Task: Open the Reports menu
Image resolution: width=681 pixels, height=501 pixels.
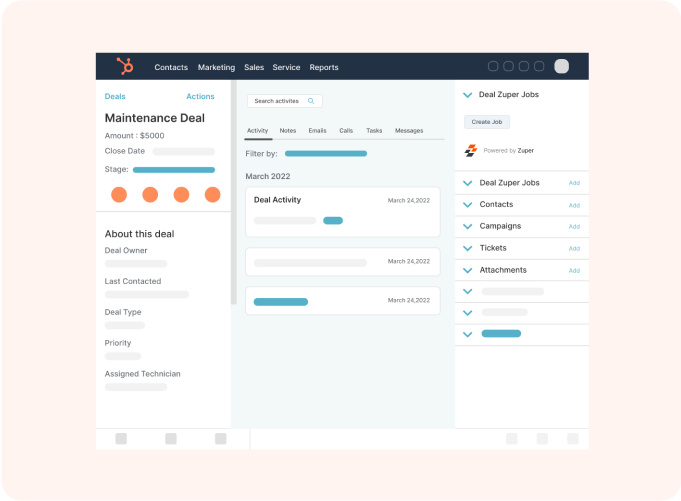Action: (x=324, y=67)
